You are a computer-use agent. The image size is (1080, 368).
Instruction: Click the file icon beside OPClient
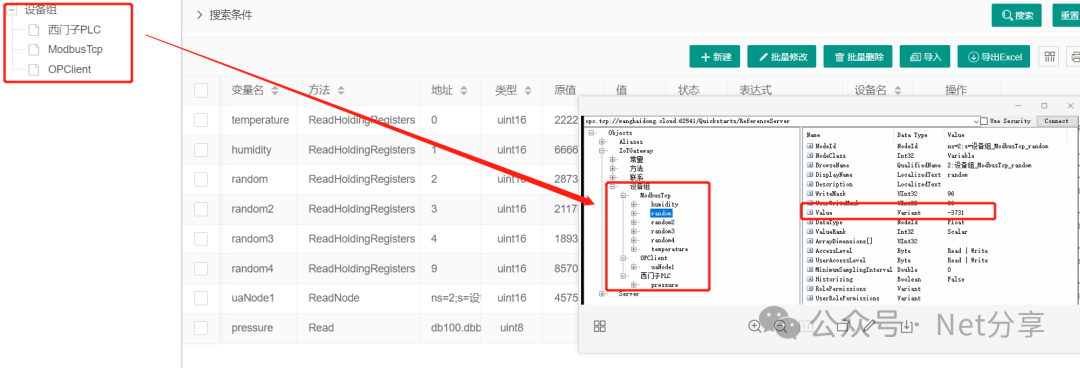(34, 69)
